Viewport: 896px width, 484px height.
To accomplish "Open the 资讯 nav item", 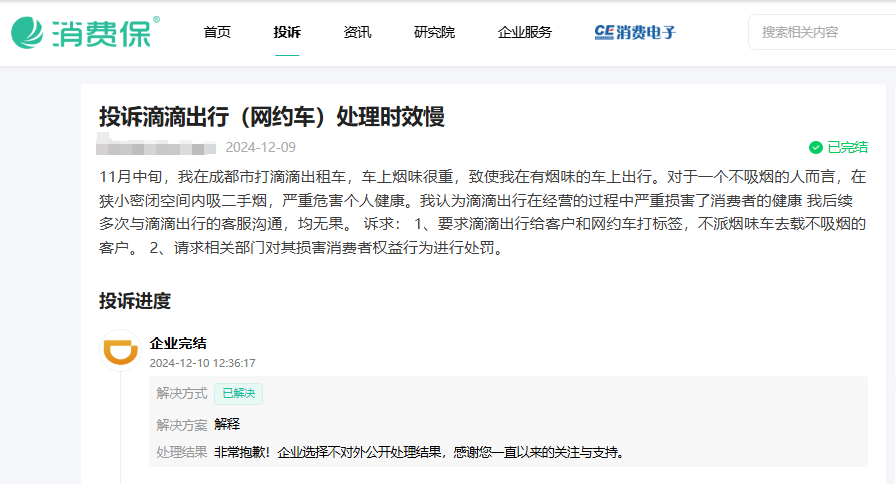I will [x=357, y=33].
